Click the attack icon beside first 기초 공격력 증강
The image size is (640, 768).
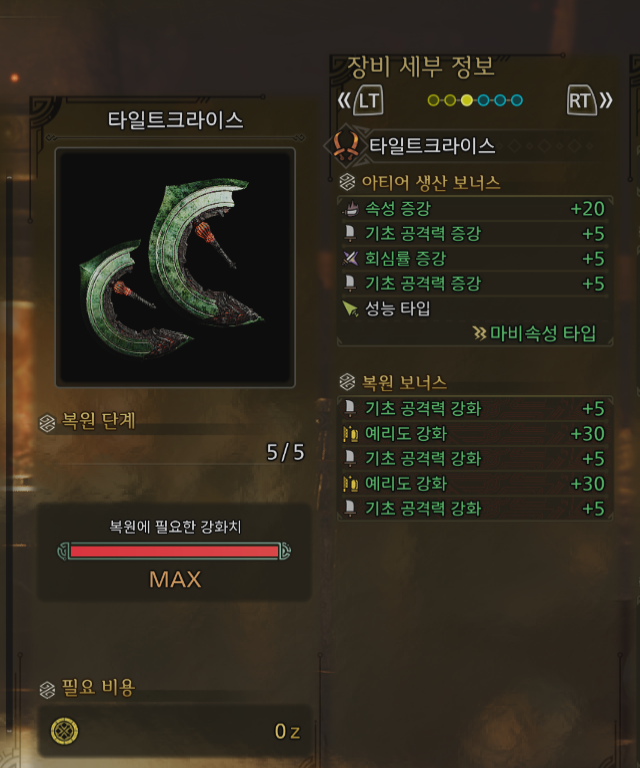pyautogui.click(x=350, y=234)
